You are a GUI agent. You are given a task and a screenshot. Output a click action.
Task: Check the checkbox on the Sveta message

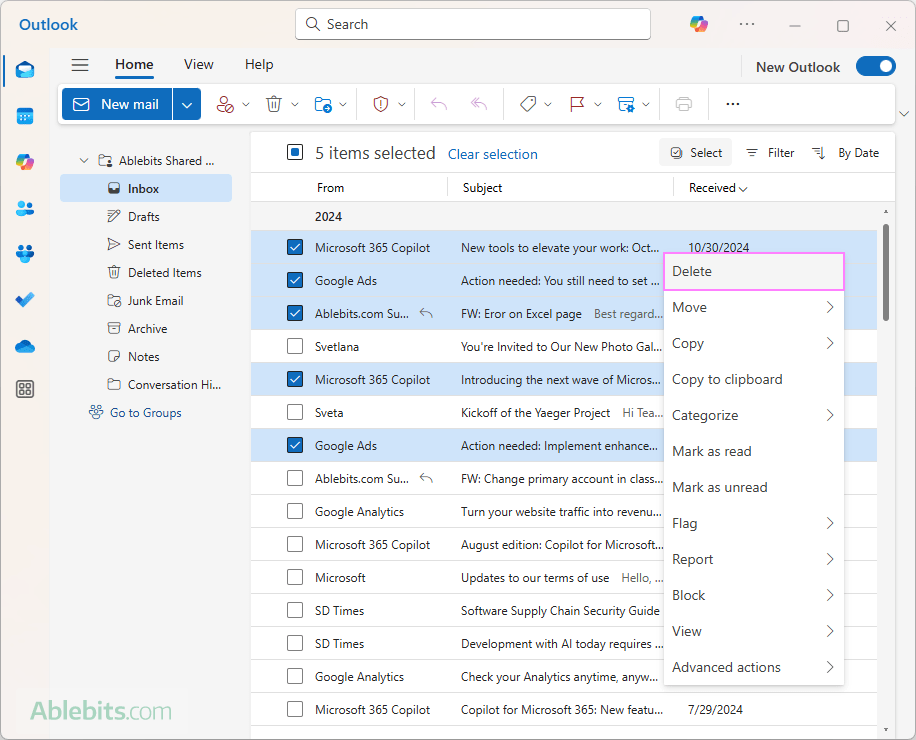pyautogui.click(x=295, y=412)
